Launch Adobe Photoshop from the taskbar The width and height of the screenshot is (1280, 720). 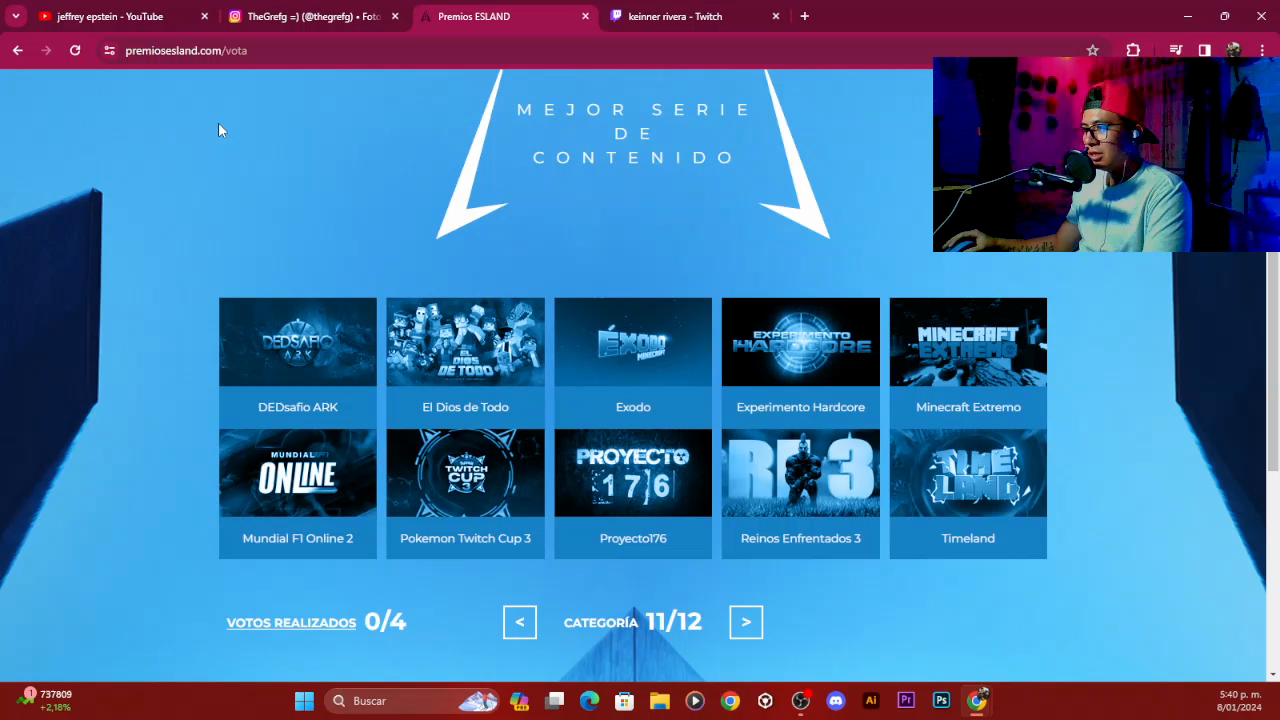click(941, 701)
